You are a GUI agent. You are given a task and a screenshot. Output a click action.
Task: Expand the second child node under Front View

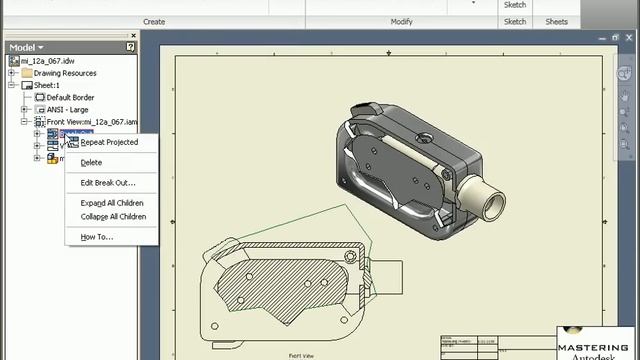click(37, 146)
